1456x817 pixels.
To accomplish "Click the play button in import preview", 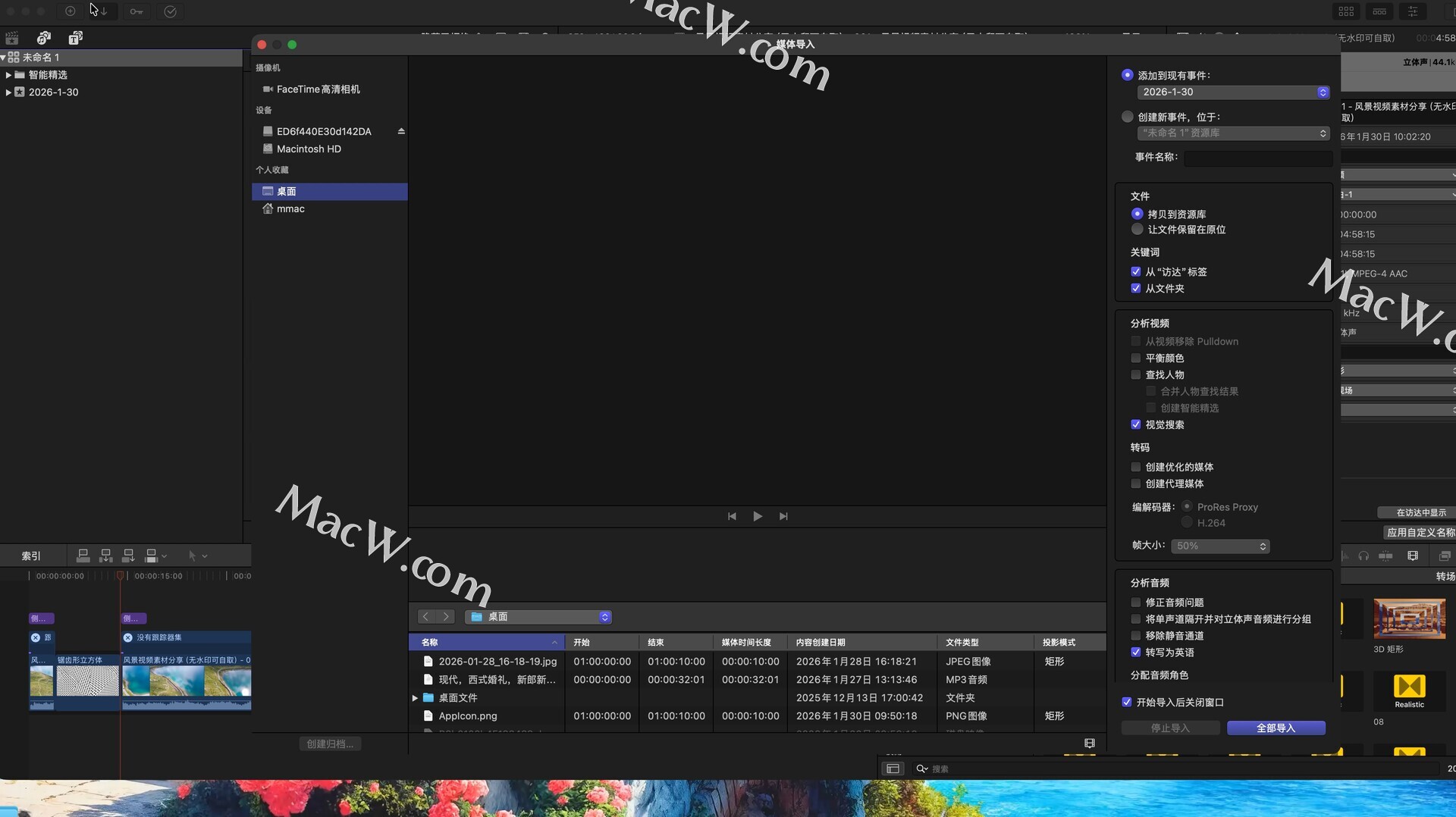I will 758,516.
